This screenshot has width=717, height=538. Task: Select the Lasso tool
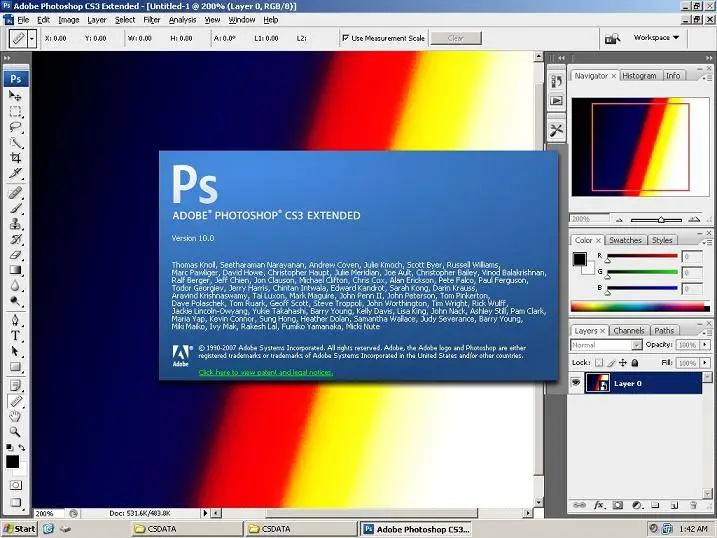tap(15, 127)
